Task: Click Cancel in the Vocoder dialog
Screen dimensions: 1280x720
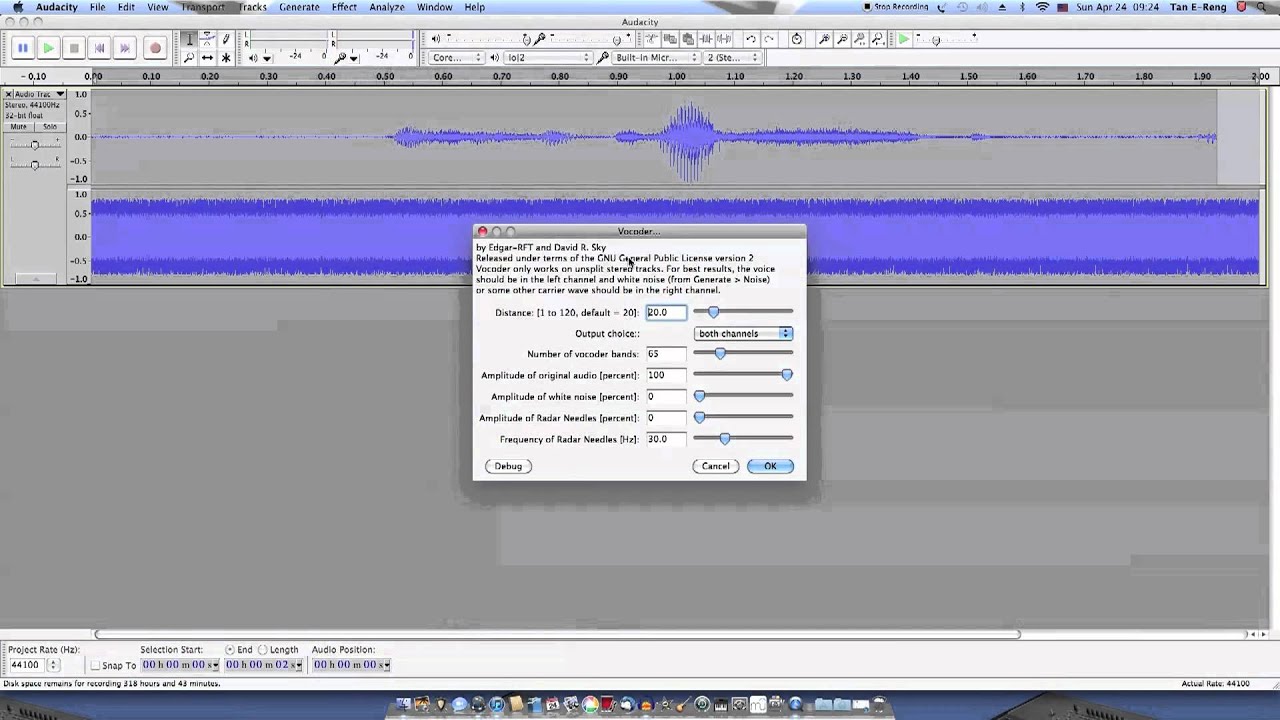Action: 715,466
